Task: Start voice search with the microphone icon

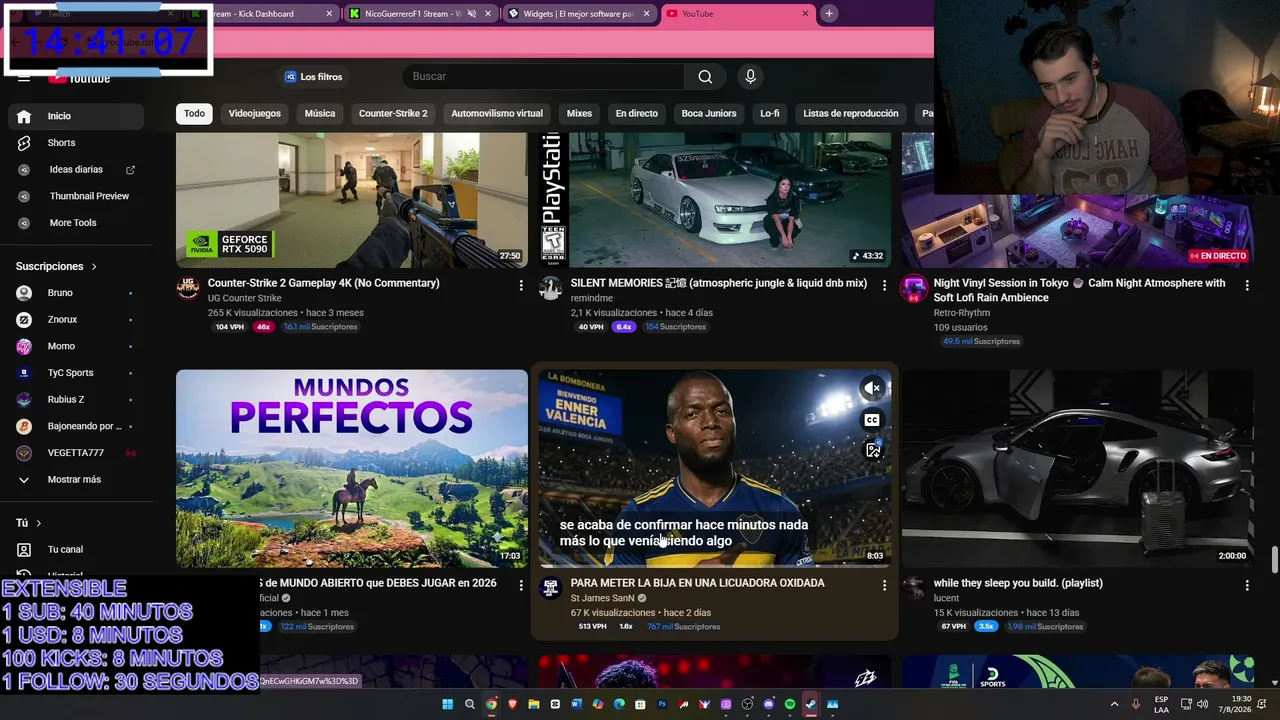Action: [750, 77]
